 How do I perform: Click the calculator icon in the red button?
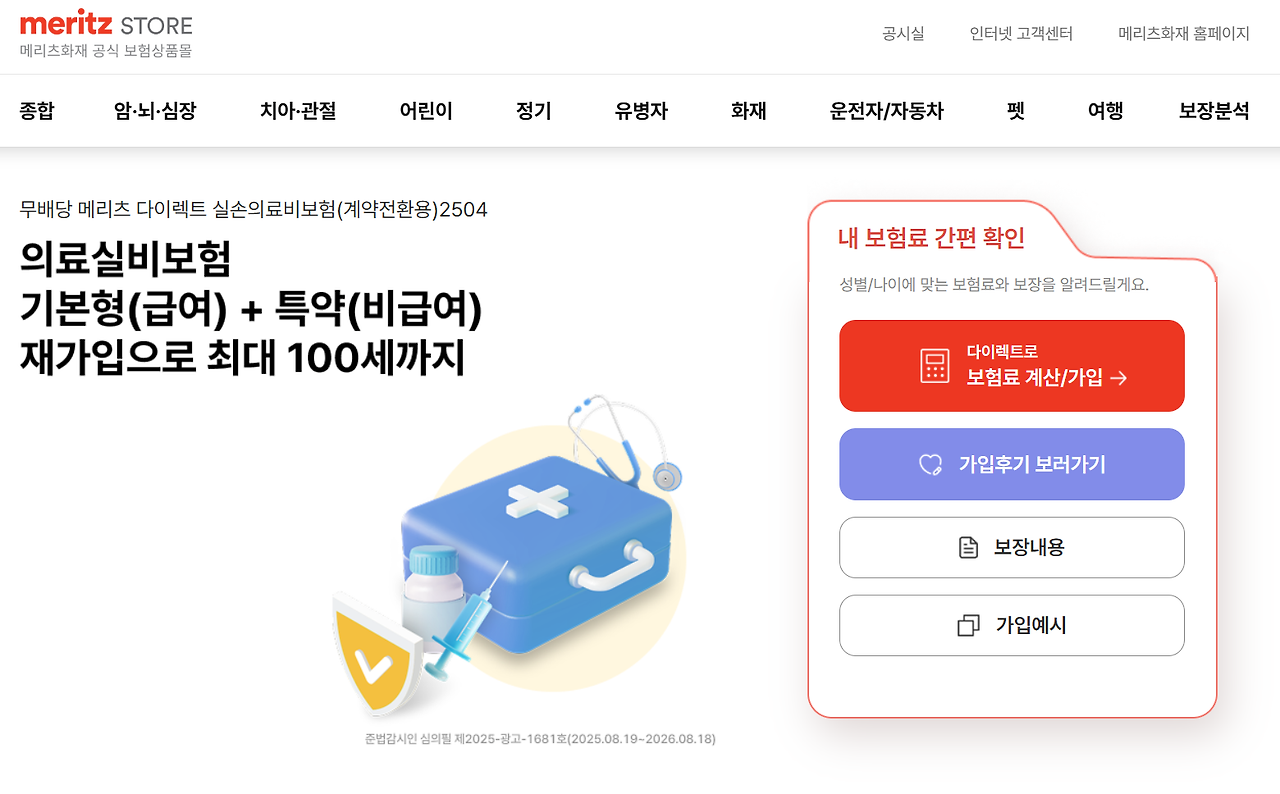pyautogui.click(x=933, y=365)
